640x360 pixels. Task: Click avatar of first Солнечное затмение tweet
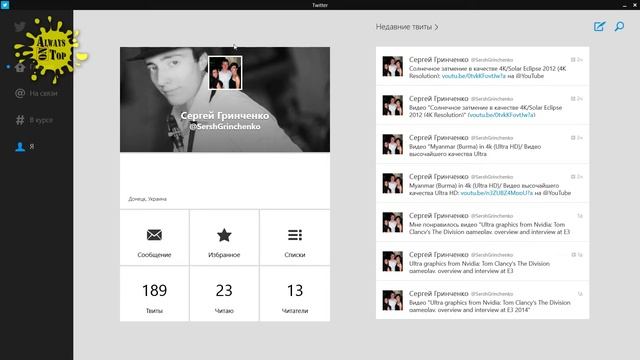click(393, 67)
